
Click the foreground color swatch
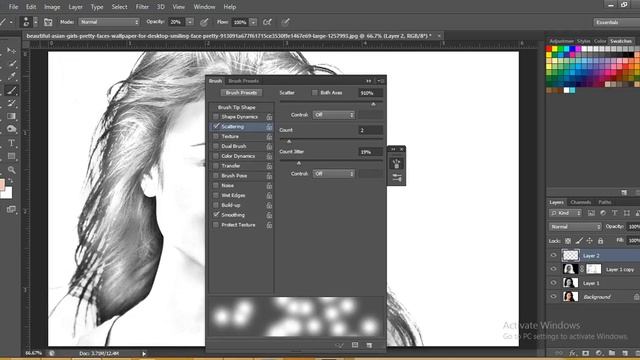click(x=2, y=184)
